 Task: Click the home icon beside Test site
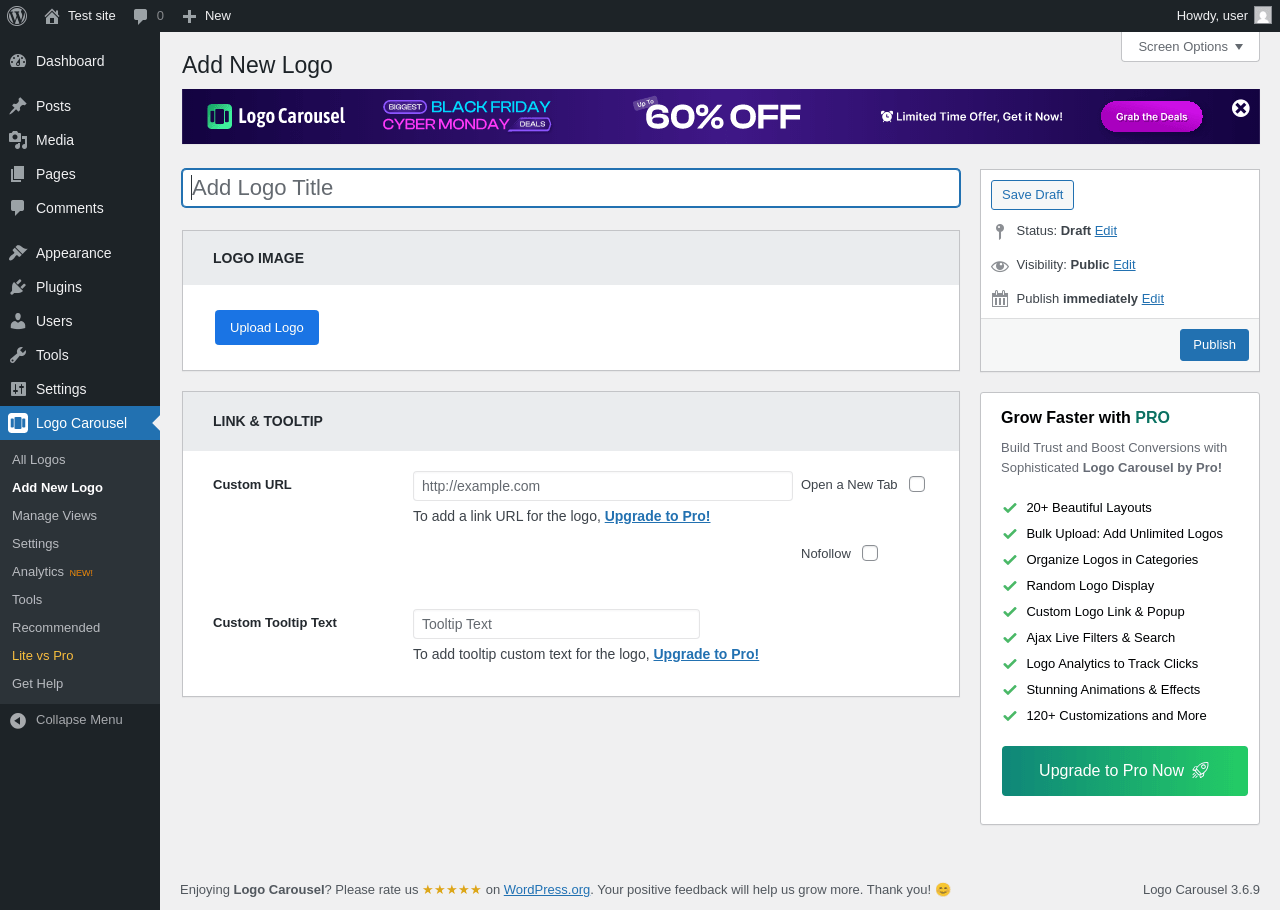(x=52, y=16)
